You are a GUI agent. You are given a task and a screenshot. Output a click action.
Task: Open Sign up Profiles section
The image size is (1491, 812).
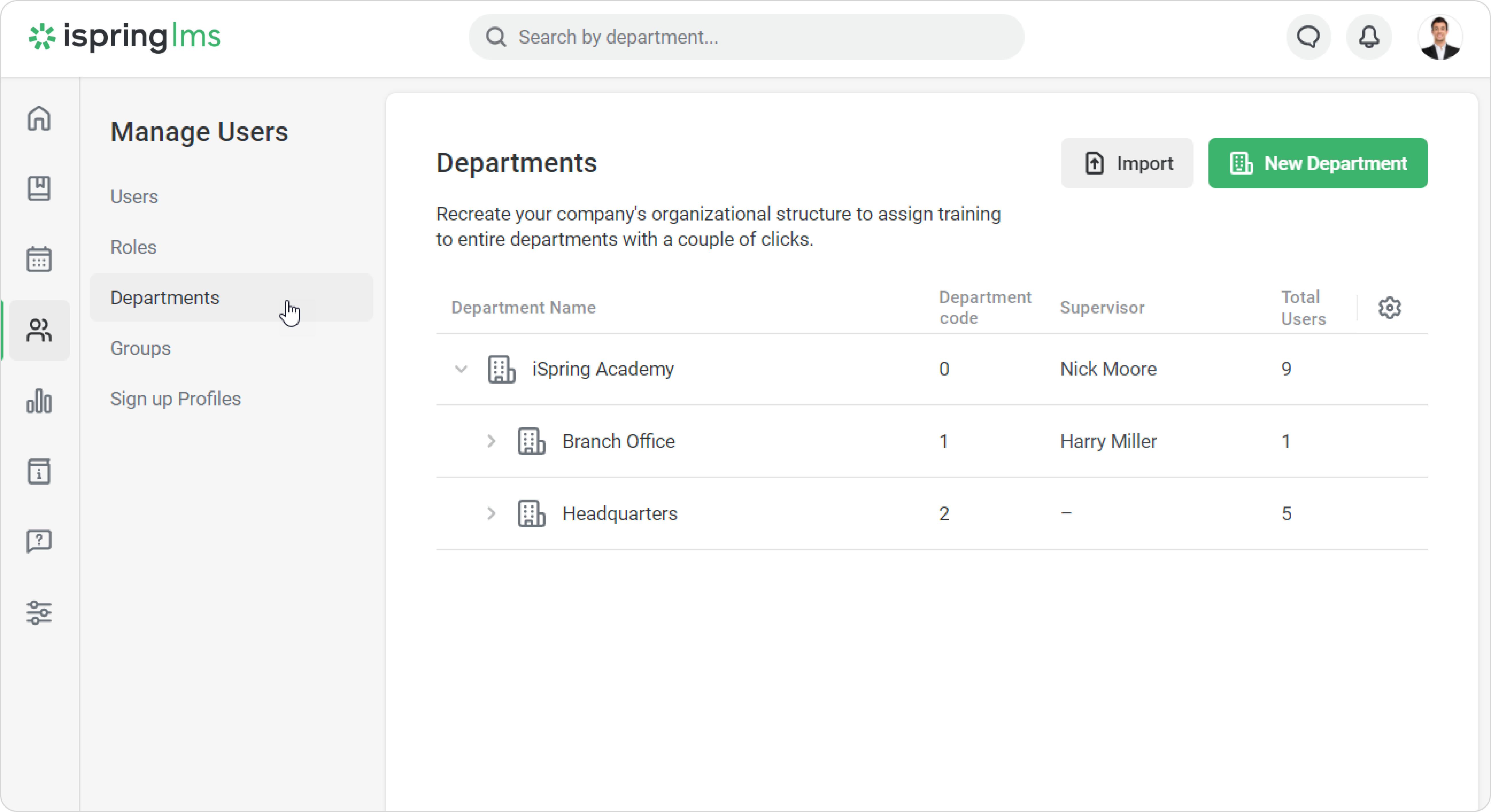tap(175, 399)
